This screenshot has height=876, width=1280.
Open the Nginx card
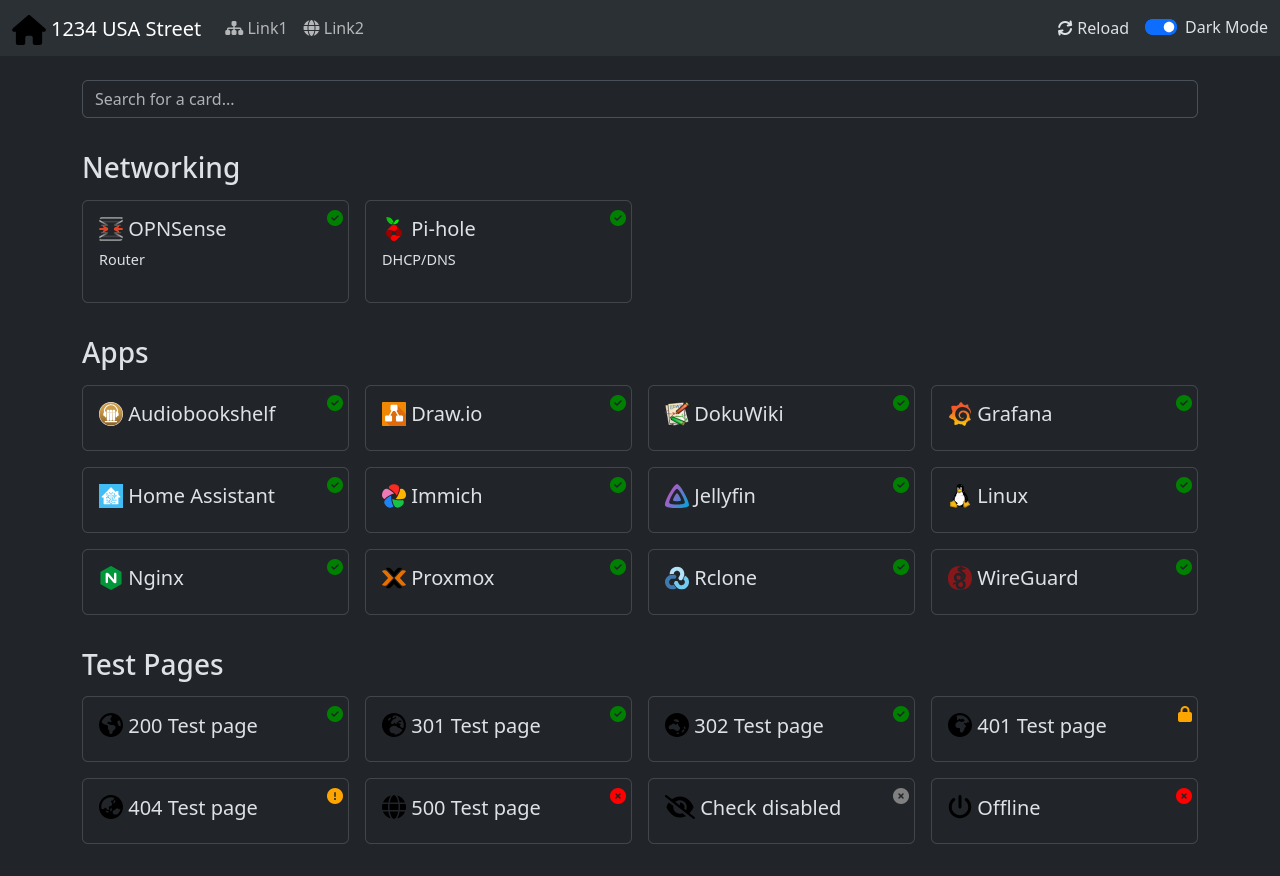(215, 582)
